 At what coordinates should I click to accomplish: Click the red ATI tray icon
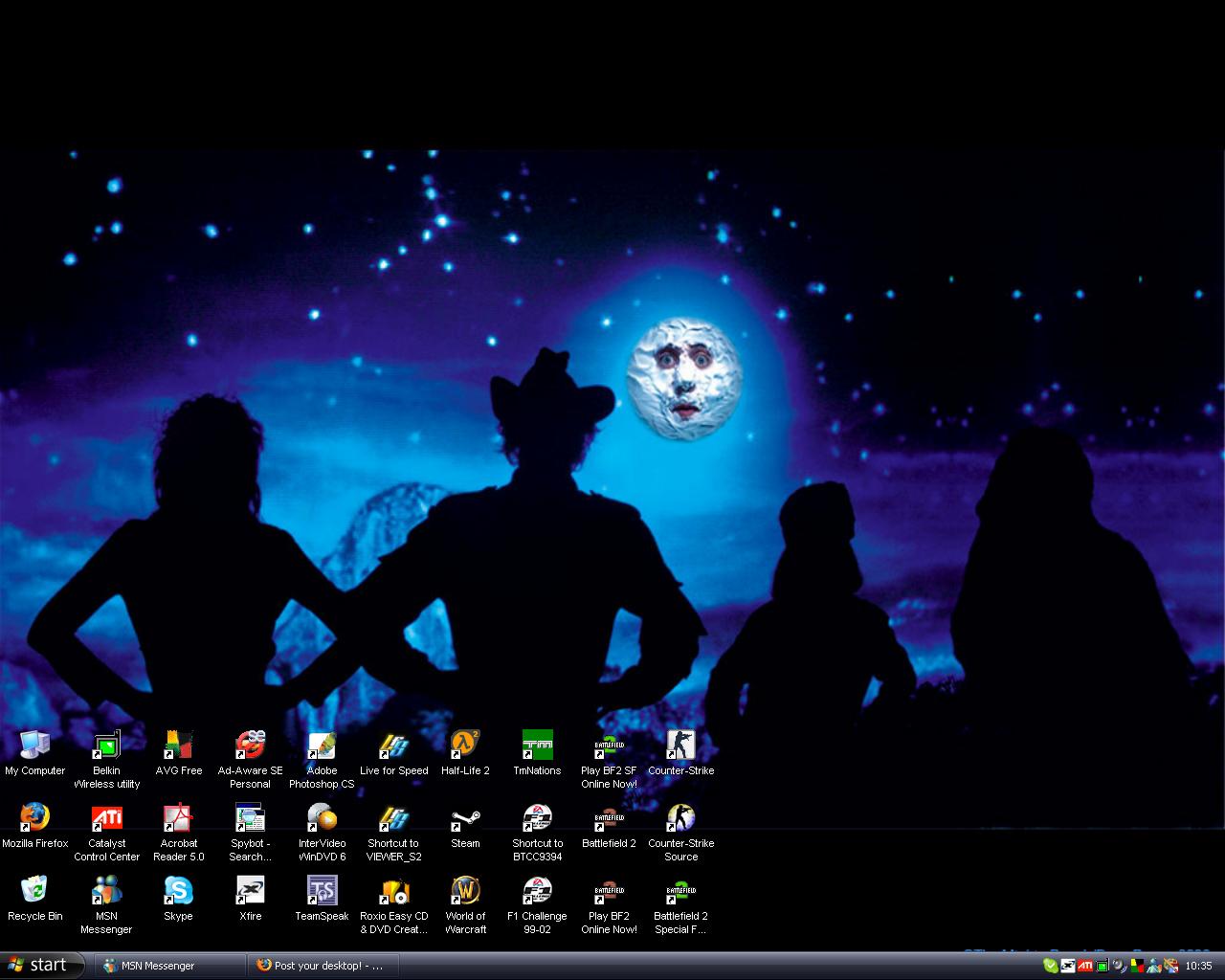(x=1085, y=966)
